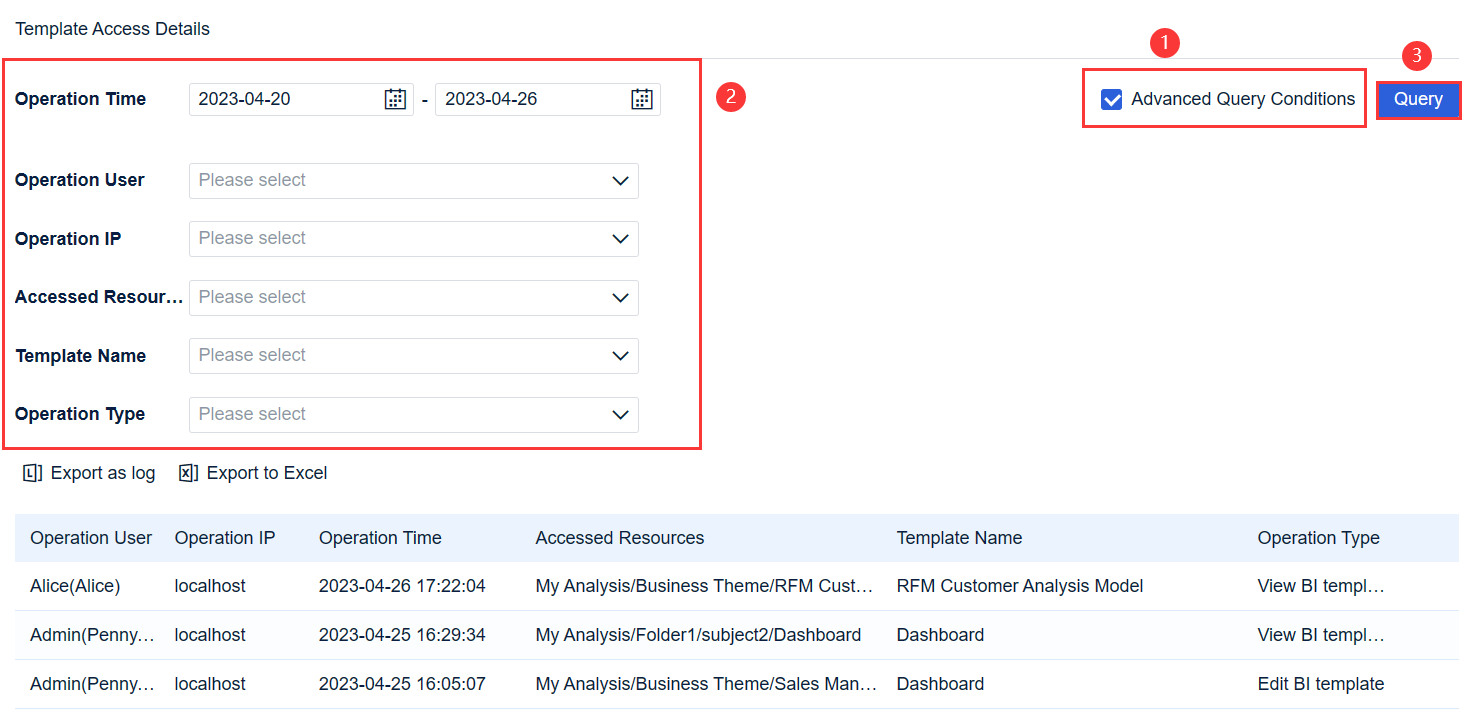Viewport: 1472px width, 710px height.
Task: Expand the Accessed Resources dropdown
Action: pyautogui.click(x=413, y=297)
